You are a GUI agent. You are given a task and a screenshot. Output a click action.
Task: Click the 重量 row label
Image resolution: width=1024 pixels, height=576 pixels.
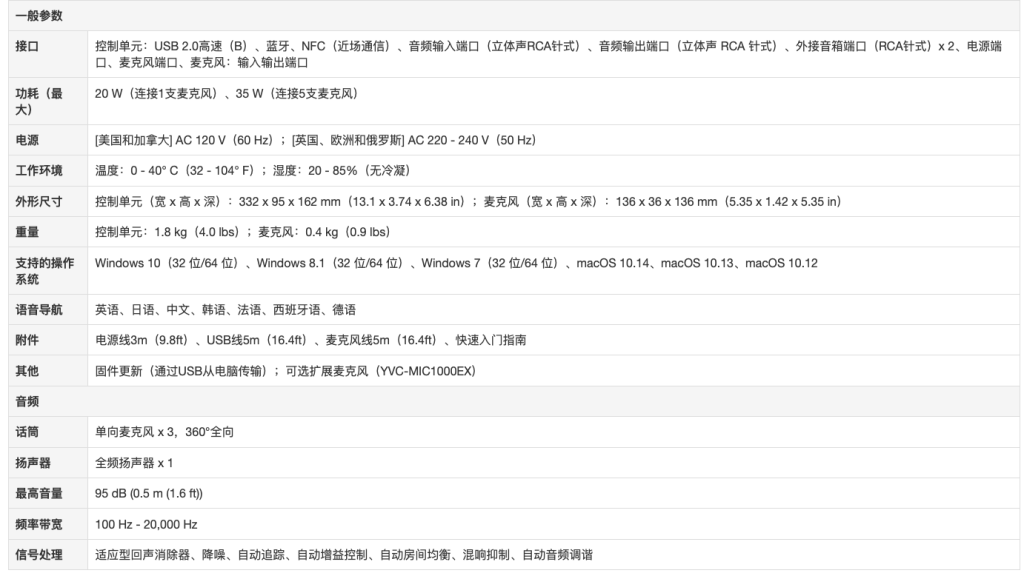30,230
